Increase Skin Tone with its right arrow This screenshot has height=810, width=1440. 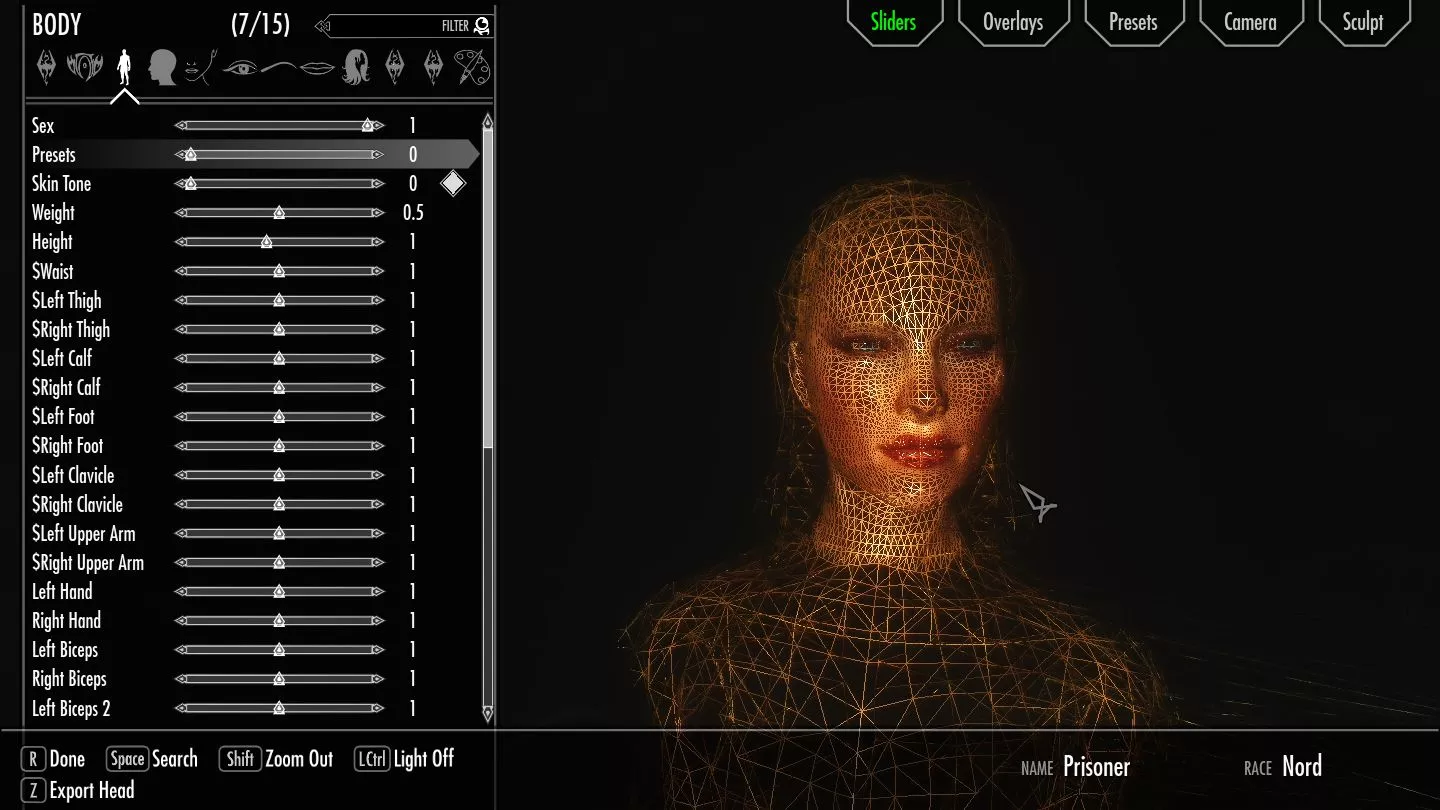point(378,184)
